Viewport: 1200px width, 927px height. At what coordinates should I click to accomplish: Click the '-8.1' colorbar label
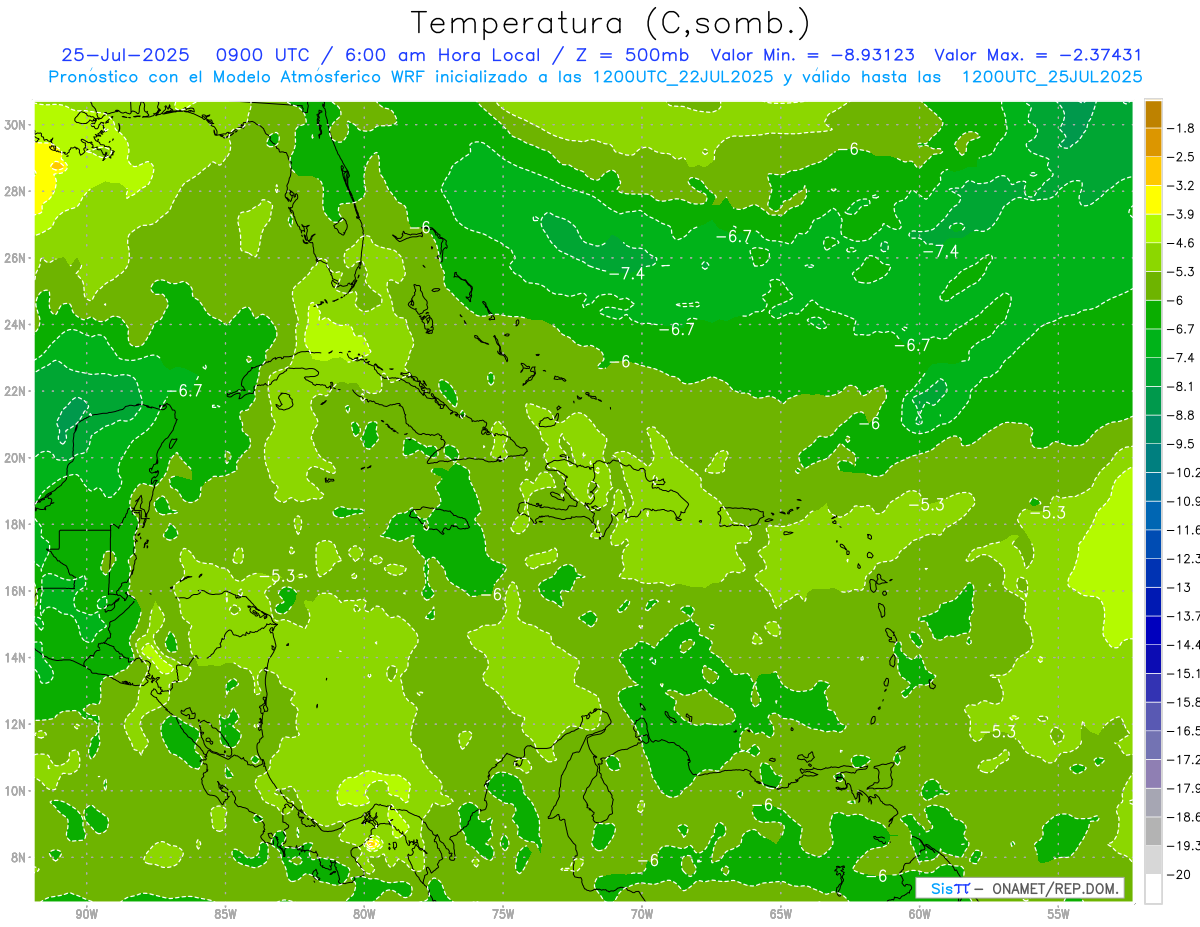[1182, 387]
